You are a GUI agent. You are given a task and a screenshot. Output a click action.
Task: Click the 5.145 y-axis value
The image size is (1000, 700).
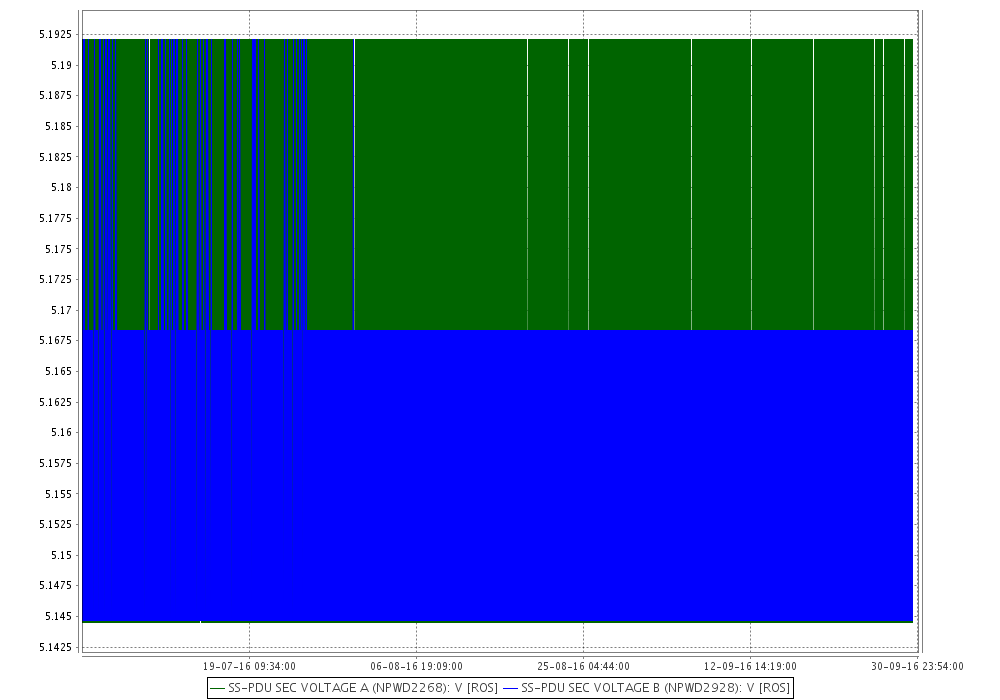click(x=59, y=616)
